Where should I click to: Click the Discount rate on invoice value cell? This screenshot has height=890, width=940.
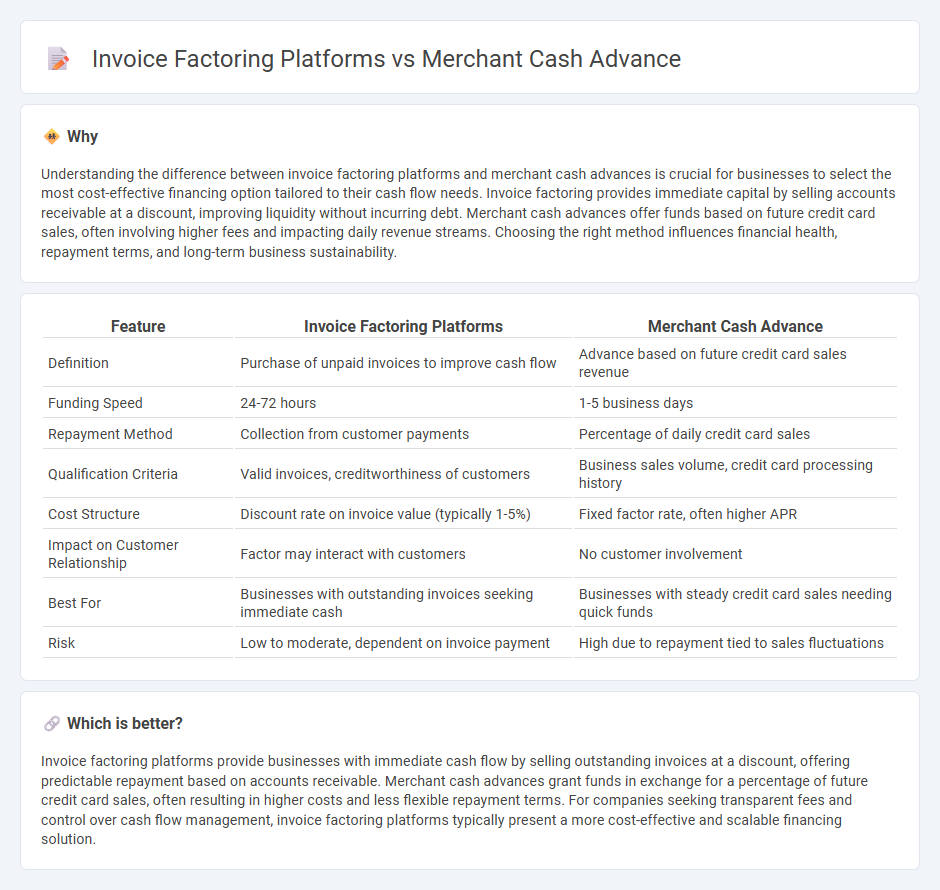403,514
